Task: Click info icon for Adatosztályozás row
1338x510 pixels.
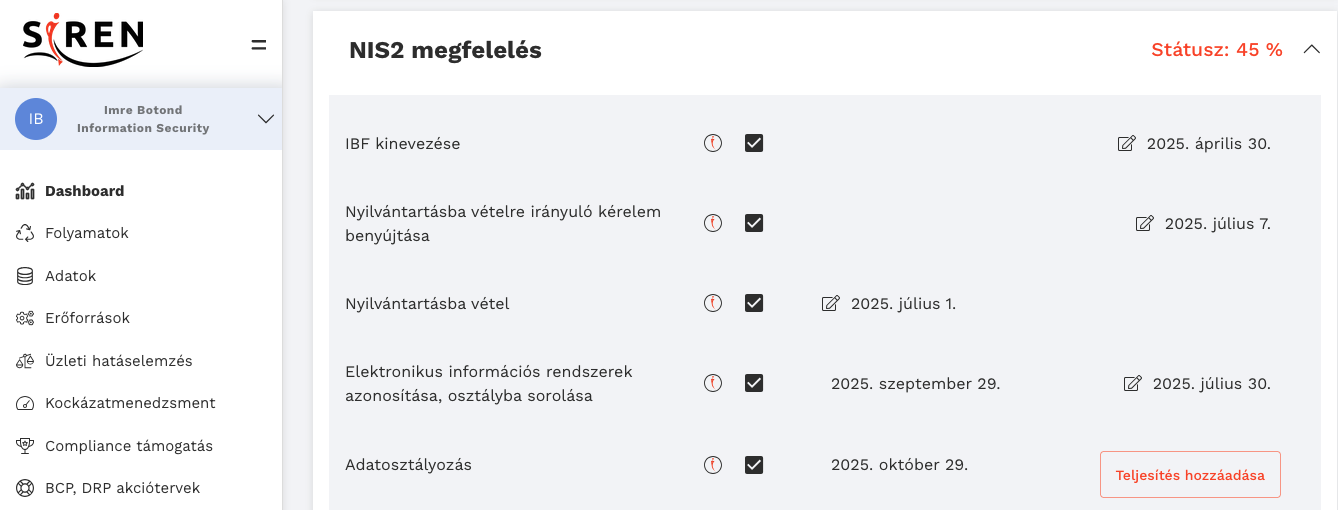Action: coord(713,464)
